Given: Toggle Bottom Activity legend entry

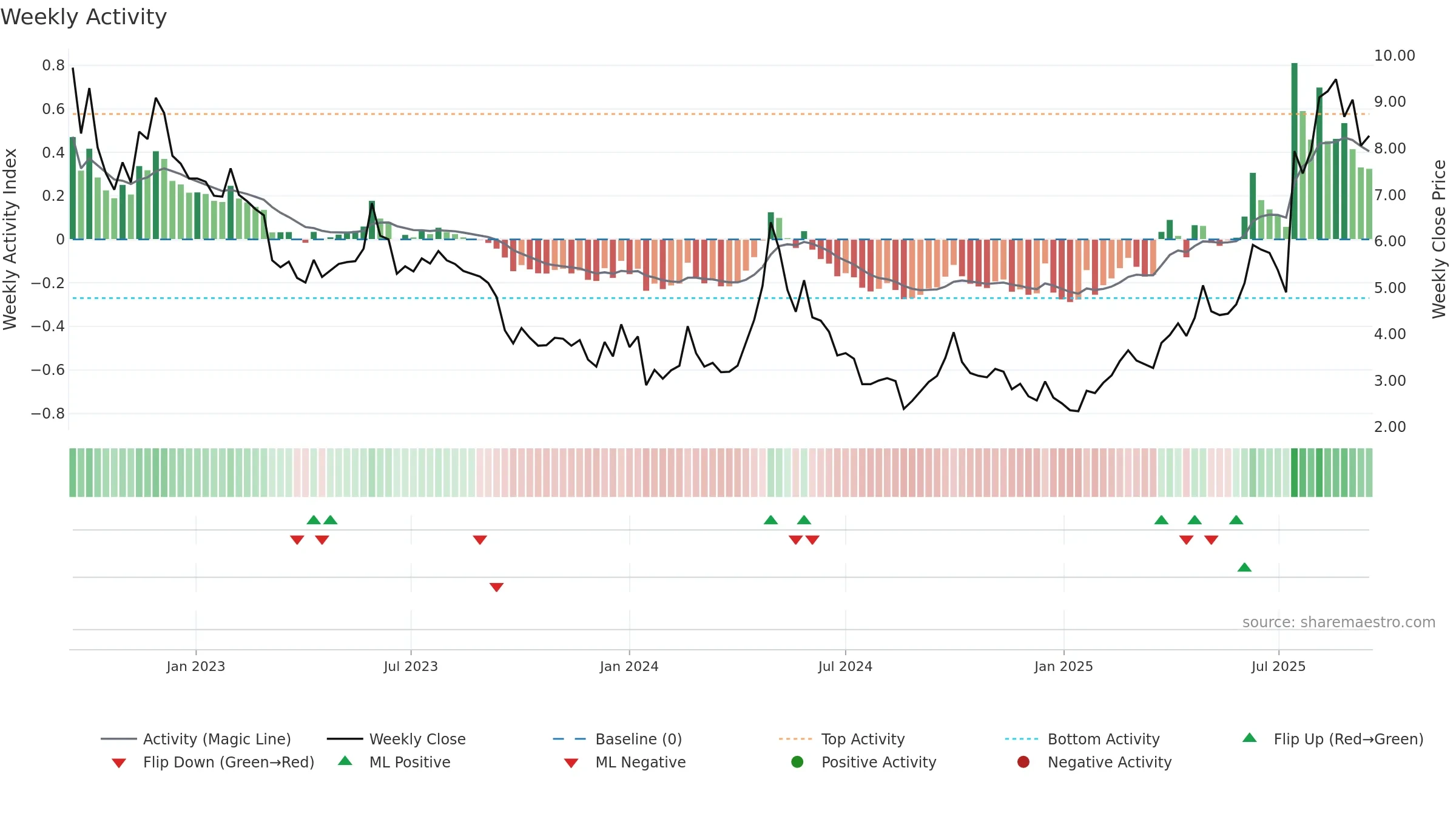Looking at the screenshot, I should 1082,739.
